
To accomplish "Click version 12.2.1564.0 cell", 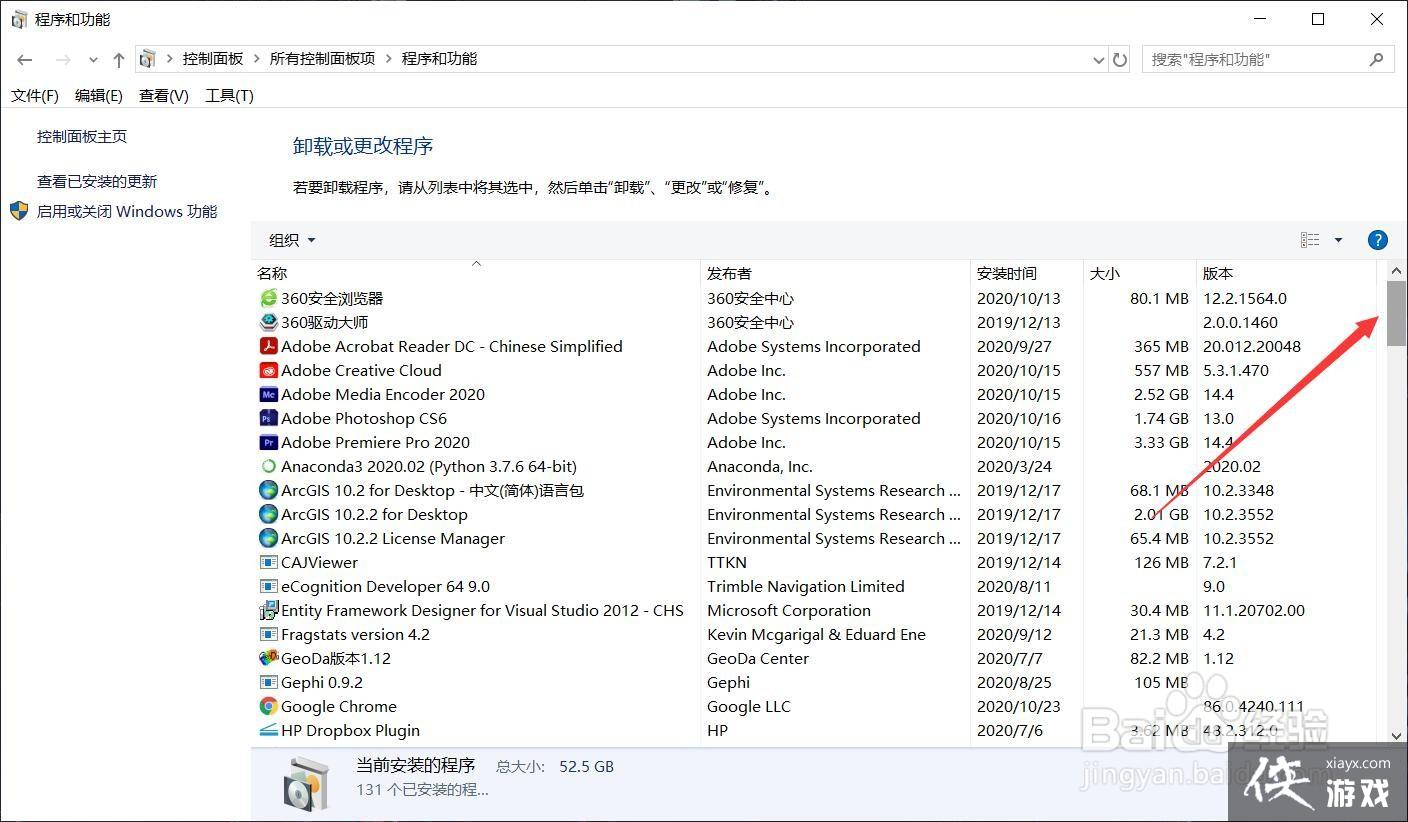I will (1244, 298).
